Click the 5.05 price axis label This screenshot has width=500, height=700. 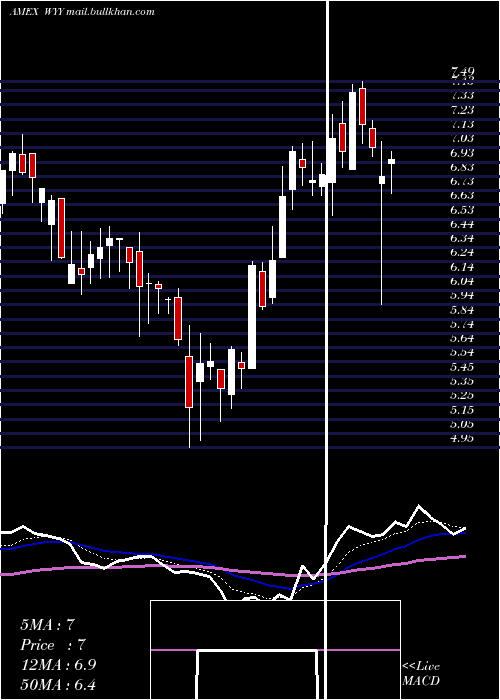[462, 424]
